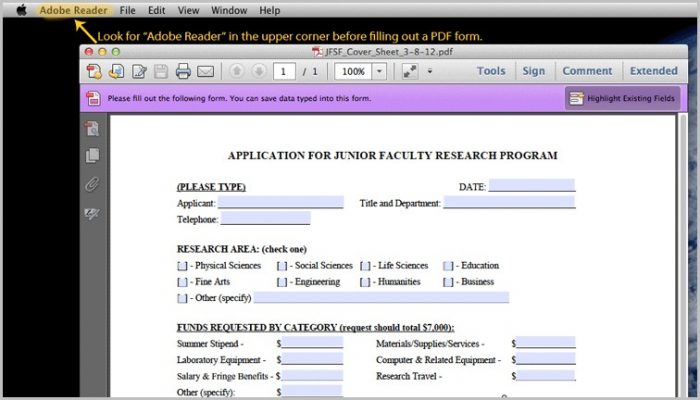Check the Social Sciences box
The width and height of the screenshot is (700, 400).
tap(282, 266)
